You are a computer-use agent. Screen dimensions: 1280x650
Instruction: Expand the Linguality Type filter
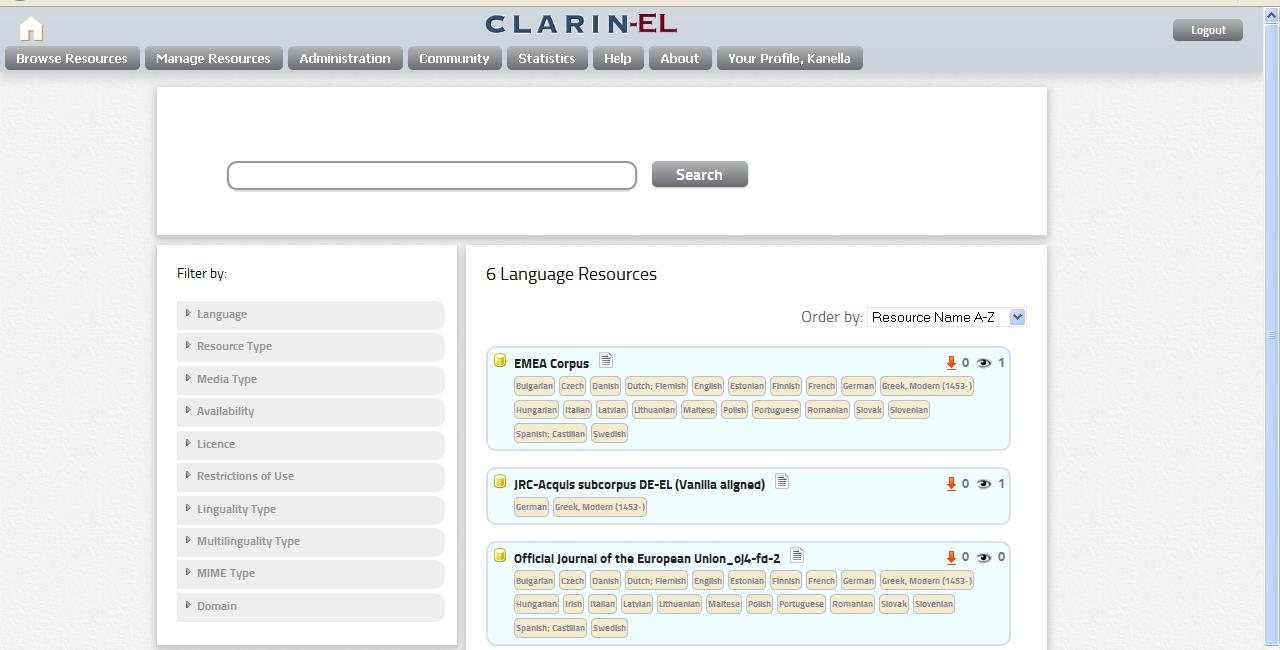[x=311, y=509]
